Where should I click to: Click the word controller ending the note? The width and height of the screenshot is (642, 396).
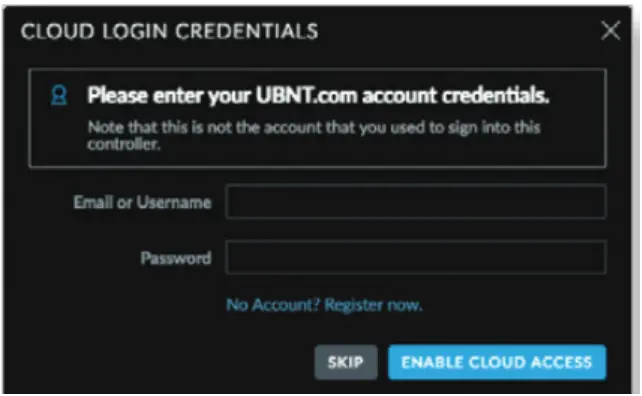124,144
